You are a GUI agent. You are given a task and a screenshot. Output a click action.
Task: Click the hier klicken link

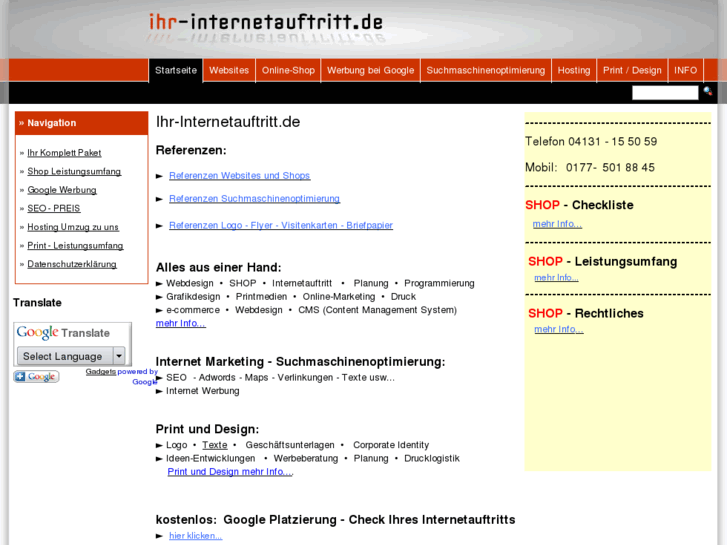tap(196, 536)
